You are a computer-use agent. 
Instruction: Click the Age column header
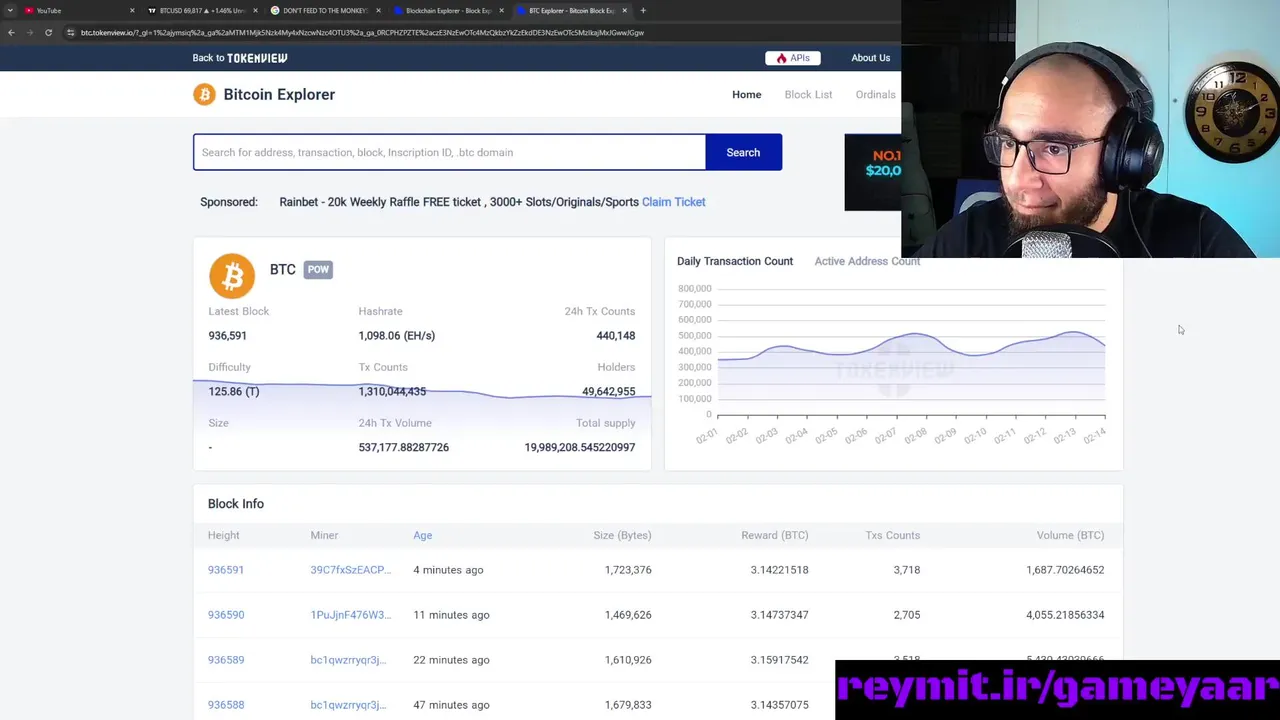(423, 535)
